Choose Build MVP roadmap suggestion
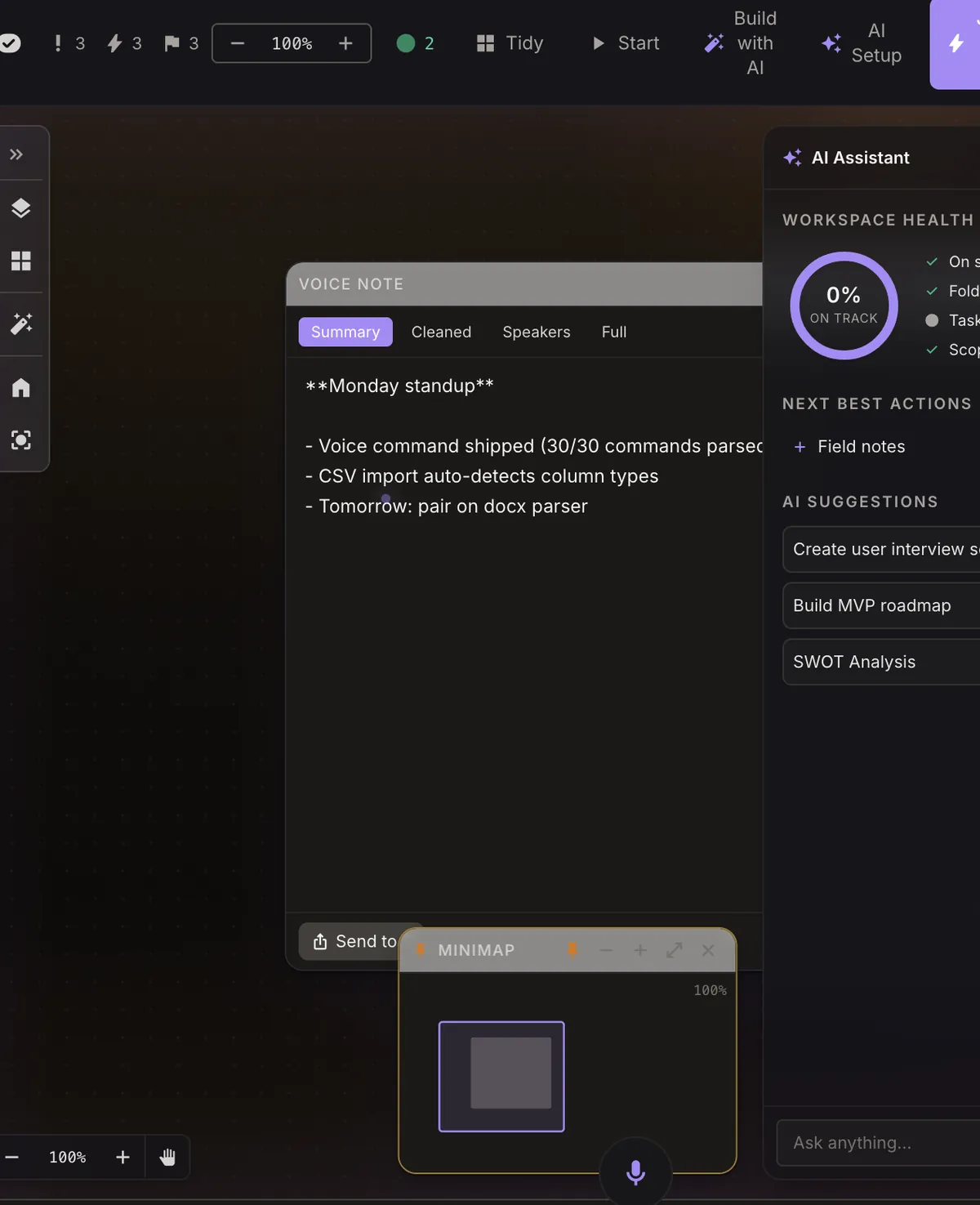The height and width of the screenshot is (1205, 980). coord(881,605)
